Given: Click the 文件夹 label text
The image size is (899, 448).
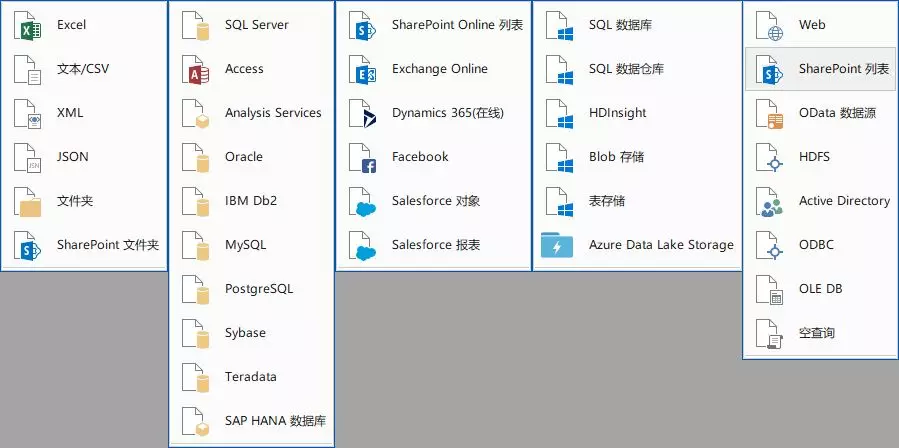Looking at the screenshot, I should pos(75,201).
